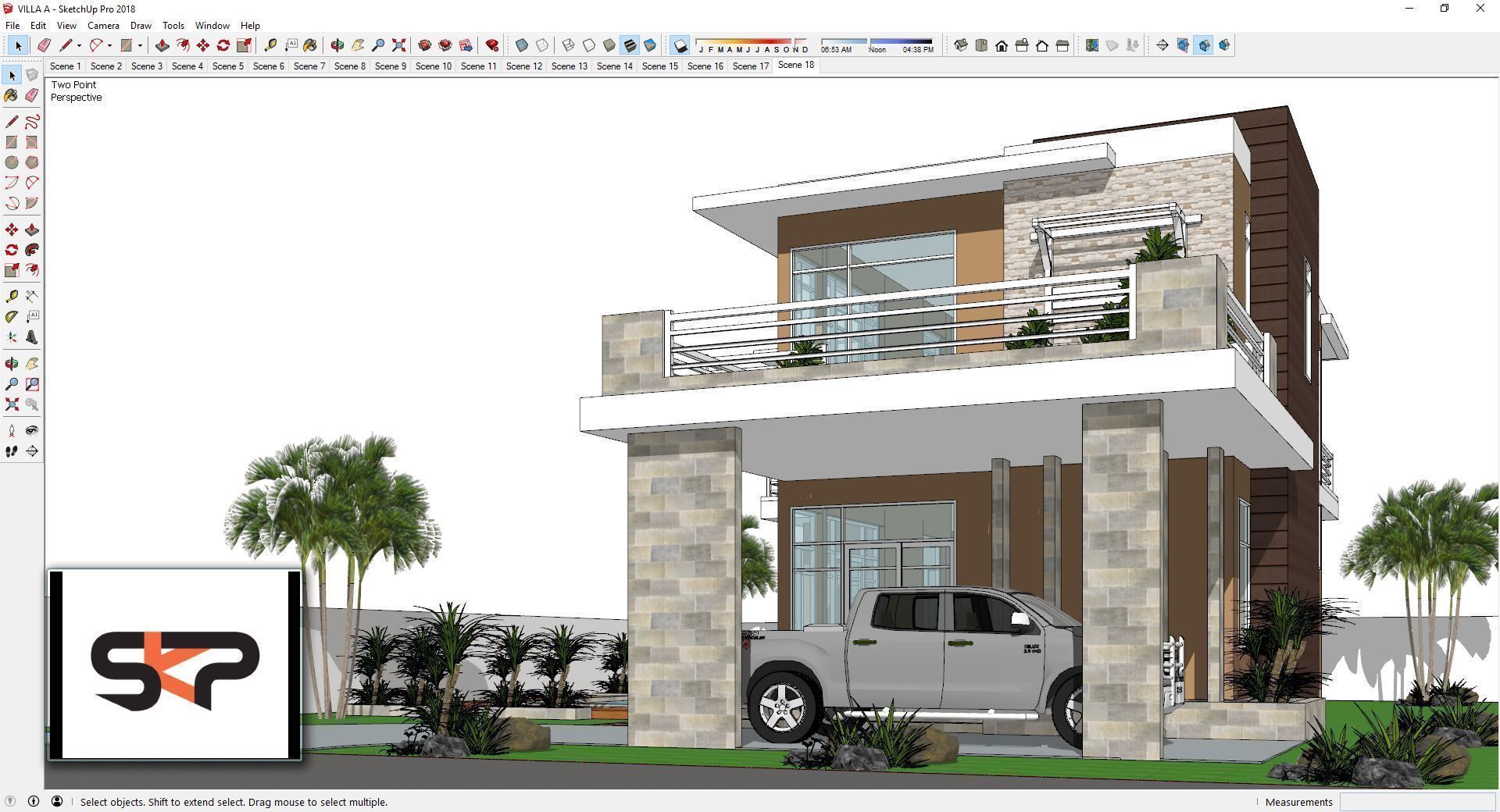Choose the Freehand drawing tool
This screenshot has width=1500, height=812.
tap(32, 122)
